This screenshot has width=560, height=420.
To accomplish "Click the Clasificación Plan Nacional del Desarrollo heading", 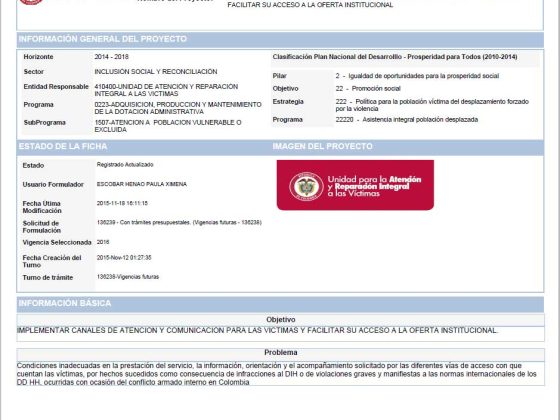I will click(395, 57).
